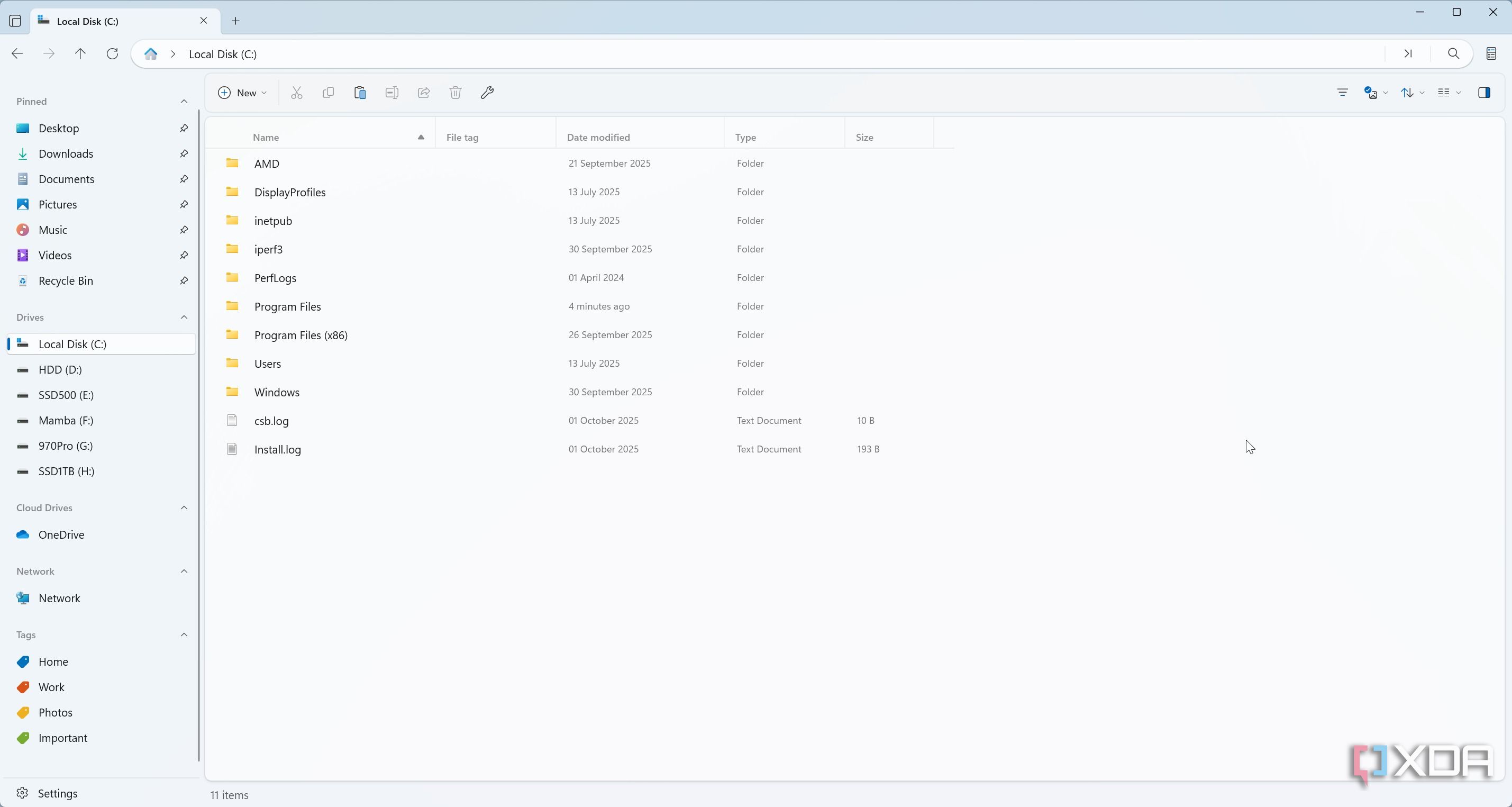Open the sort order dropdown
The height and width of the screenshot is (807, 1512).
click(x=1412, y=93)
